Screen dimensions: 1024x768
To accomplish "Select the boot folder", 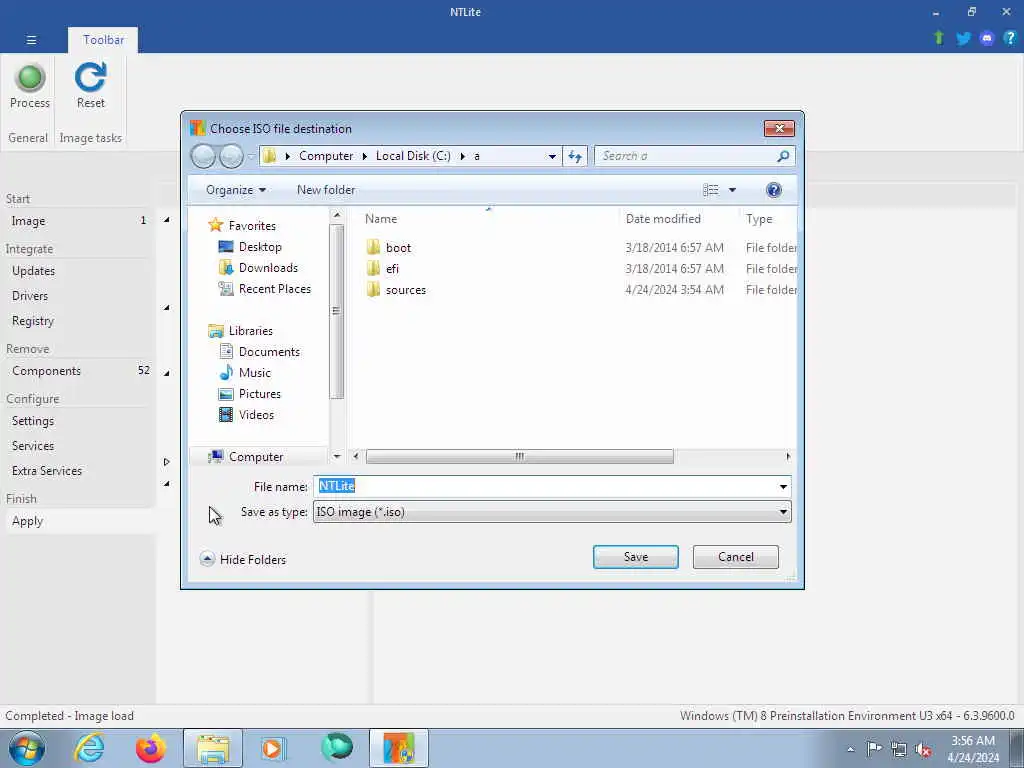I will click(x=398, y=248).
